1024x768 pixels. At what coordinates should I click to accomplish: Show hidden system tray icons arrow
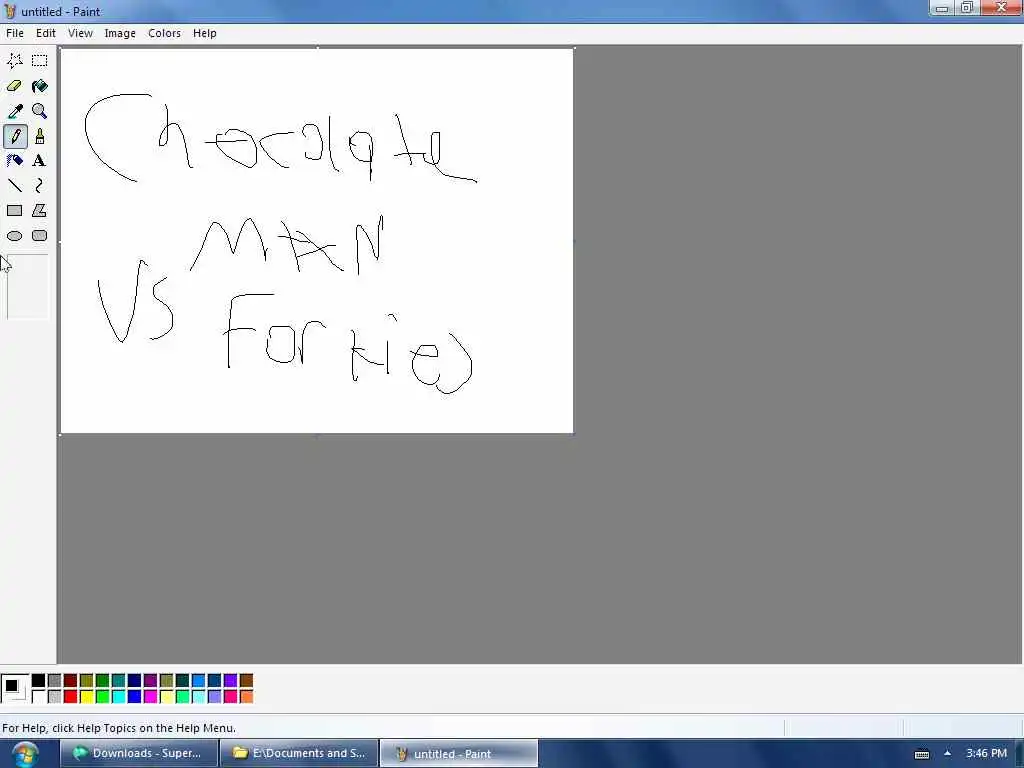(947, 753)
